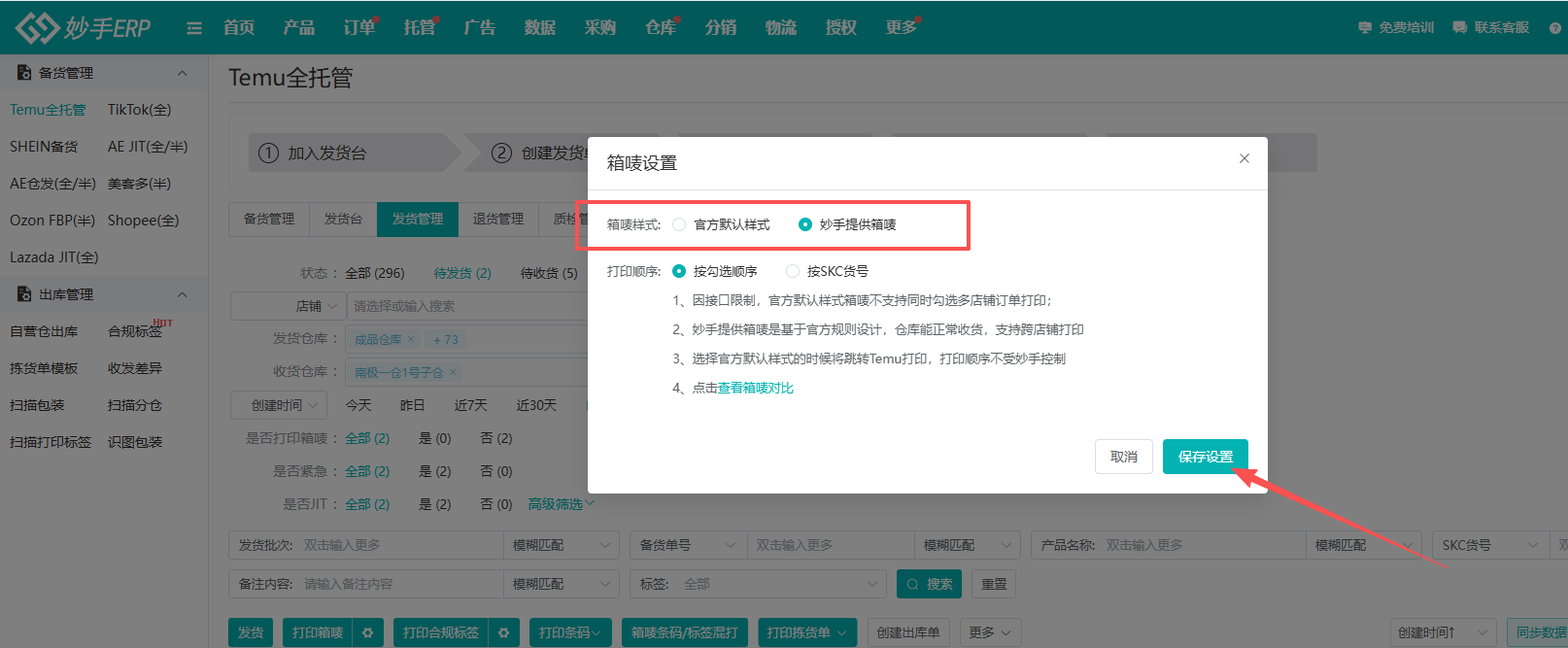The height and width of the screenshot is (648, 1568).
Task: Open 订单 menu in top navigation
Action: pyautogui.click(x=359, y=27)
